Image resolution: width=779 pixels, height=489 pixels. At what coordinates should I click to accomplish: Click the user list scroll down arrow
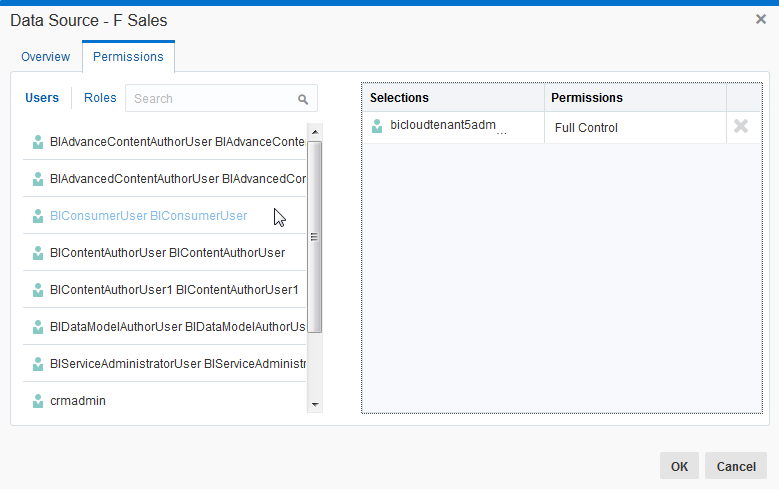tap(315, 405)
